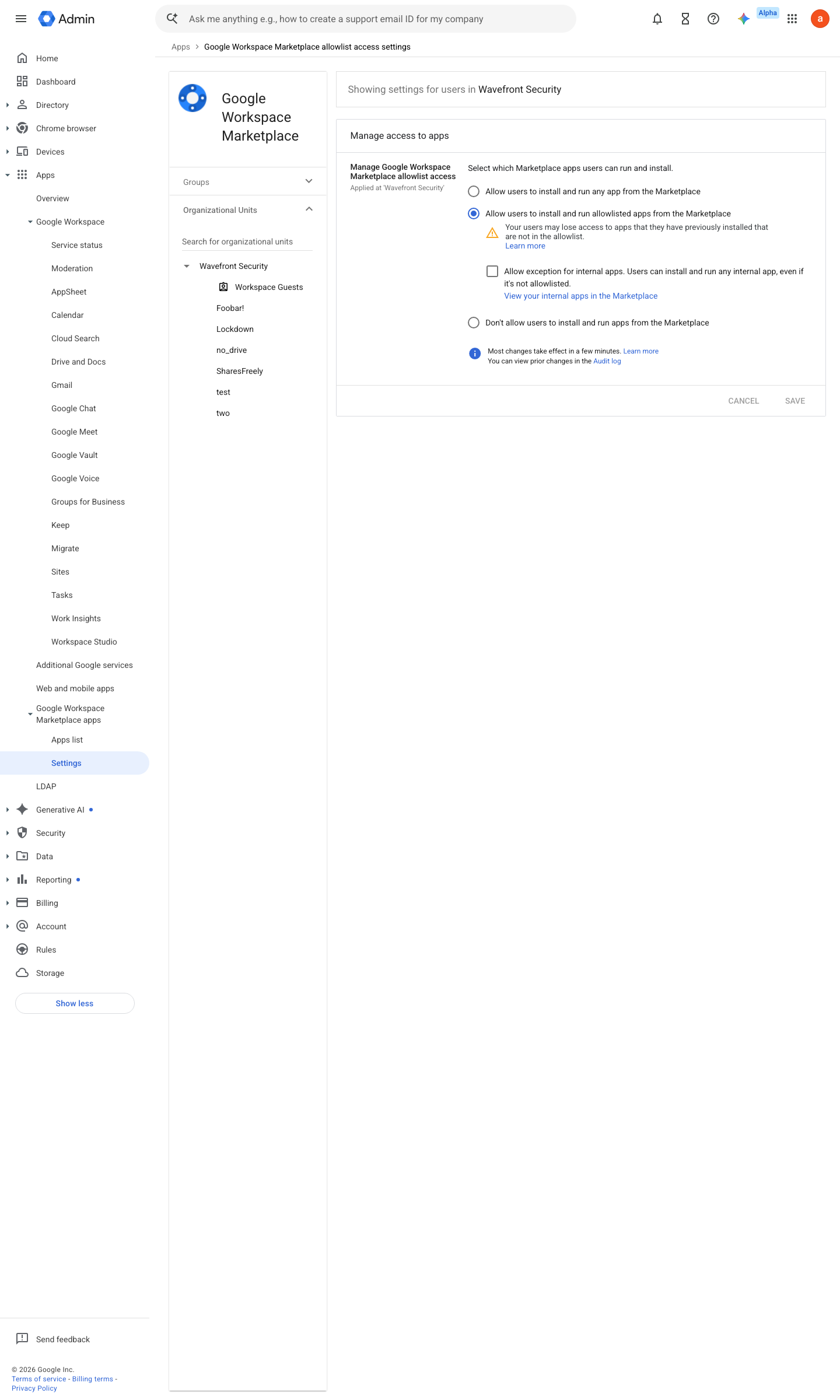This screenshot has height=1400, width=840.
Task: Click the Google Admin logo
Action: pos(66,19)
